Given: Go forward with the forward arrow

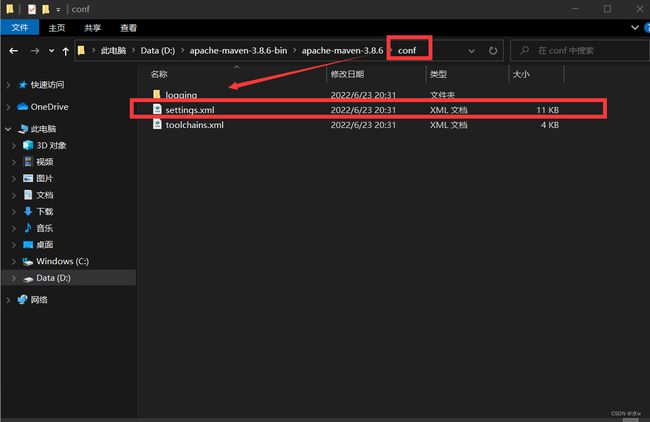Looking at the screenshot, I should [35, 51].
